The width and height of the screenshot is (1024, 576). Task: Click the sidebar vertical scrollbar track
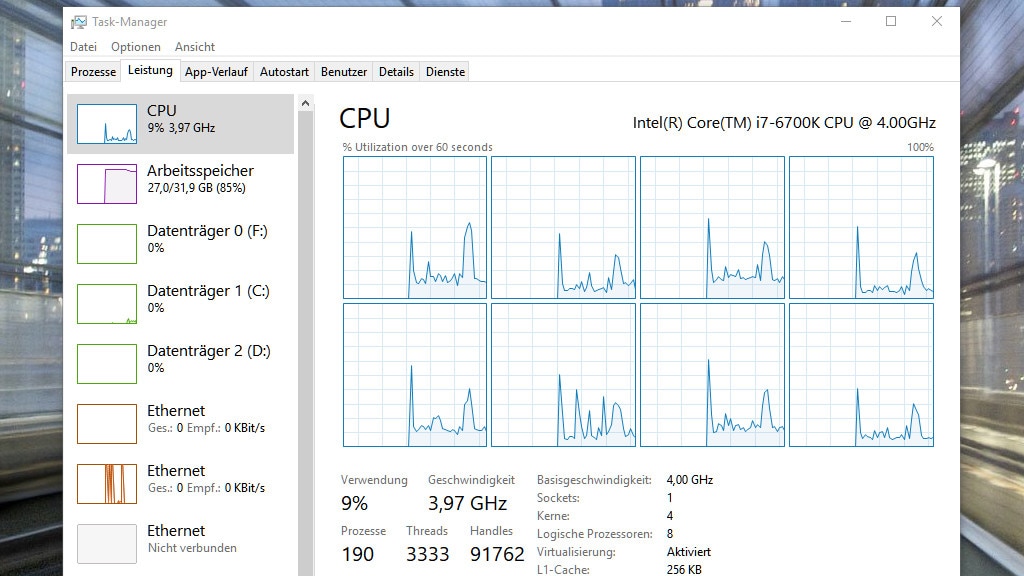(305, 343)
